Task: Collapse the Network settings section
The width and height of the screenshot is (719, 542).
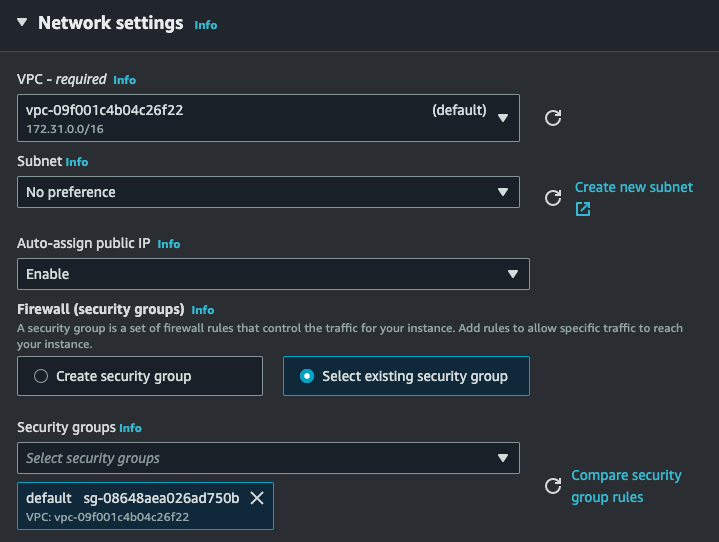Action: point(22,23)
